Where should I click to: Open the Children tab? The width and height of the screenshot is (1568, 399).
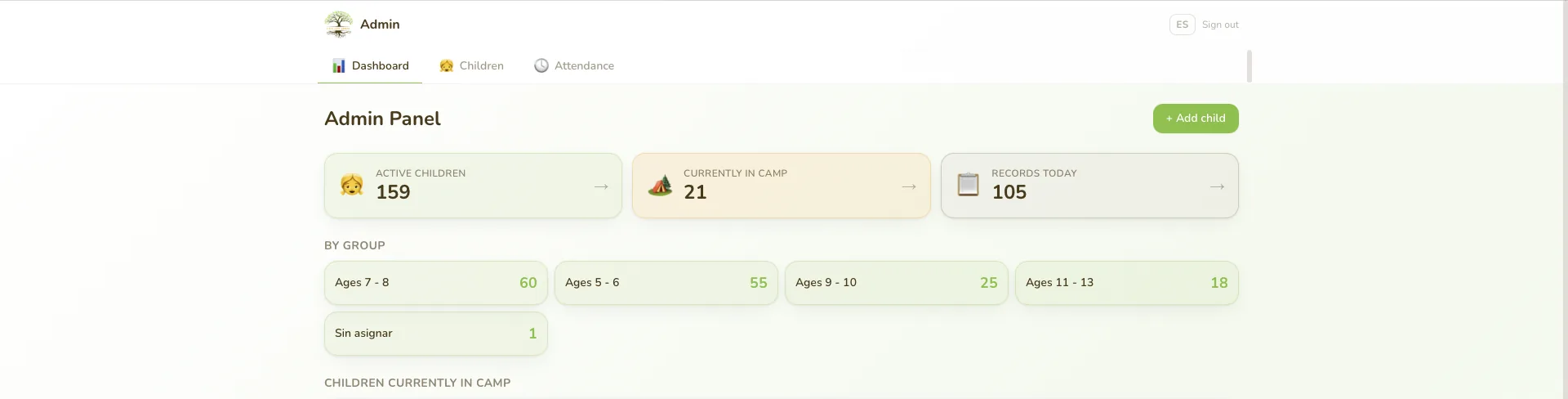(471, 66)
